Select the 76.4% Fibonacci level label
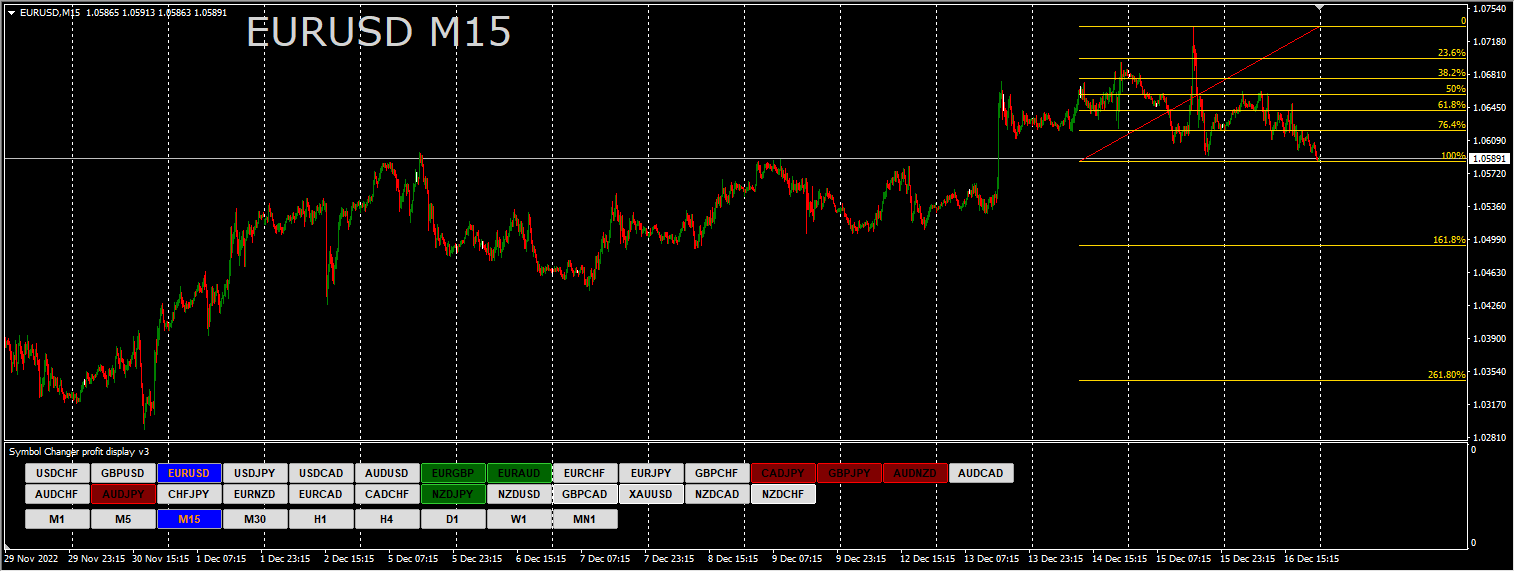The height and width of the screenshot is (572, 1515). pos(1451,125)
